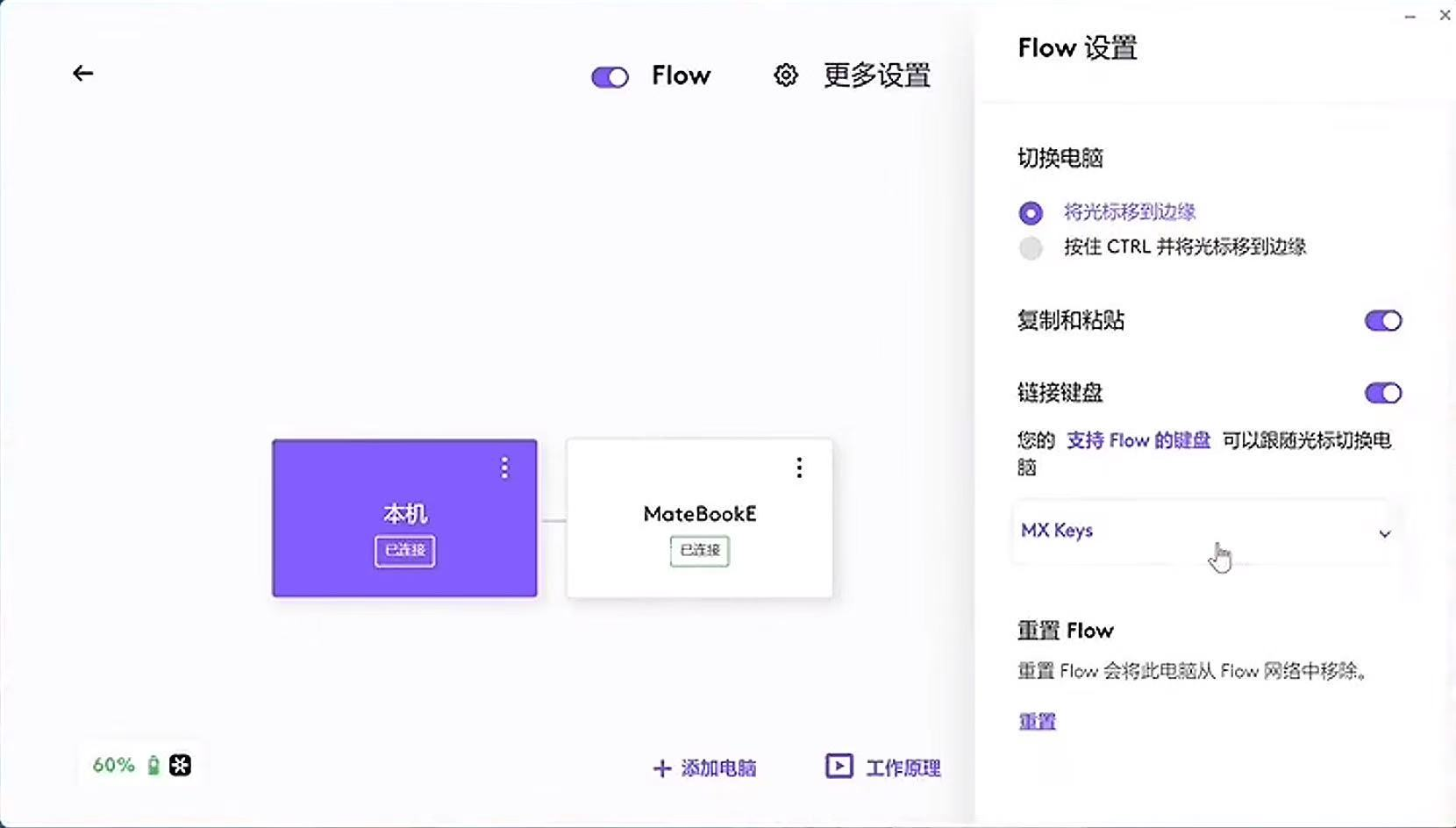The width and height of the screenshot is (1456, 828).
Task: Click the play icon for 工作原理
Action: pos(839,767)
